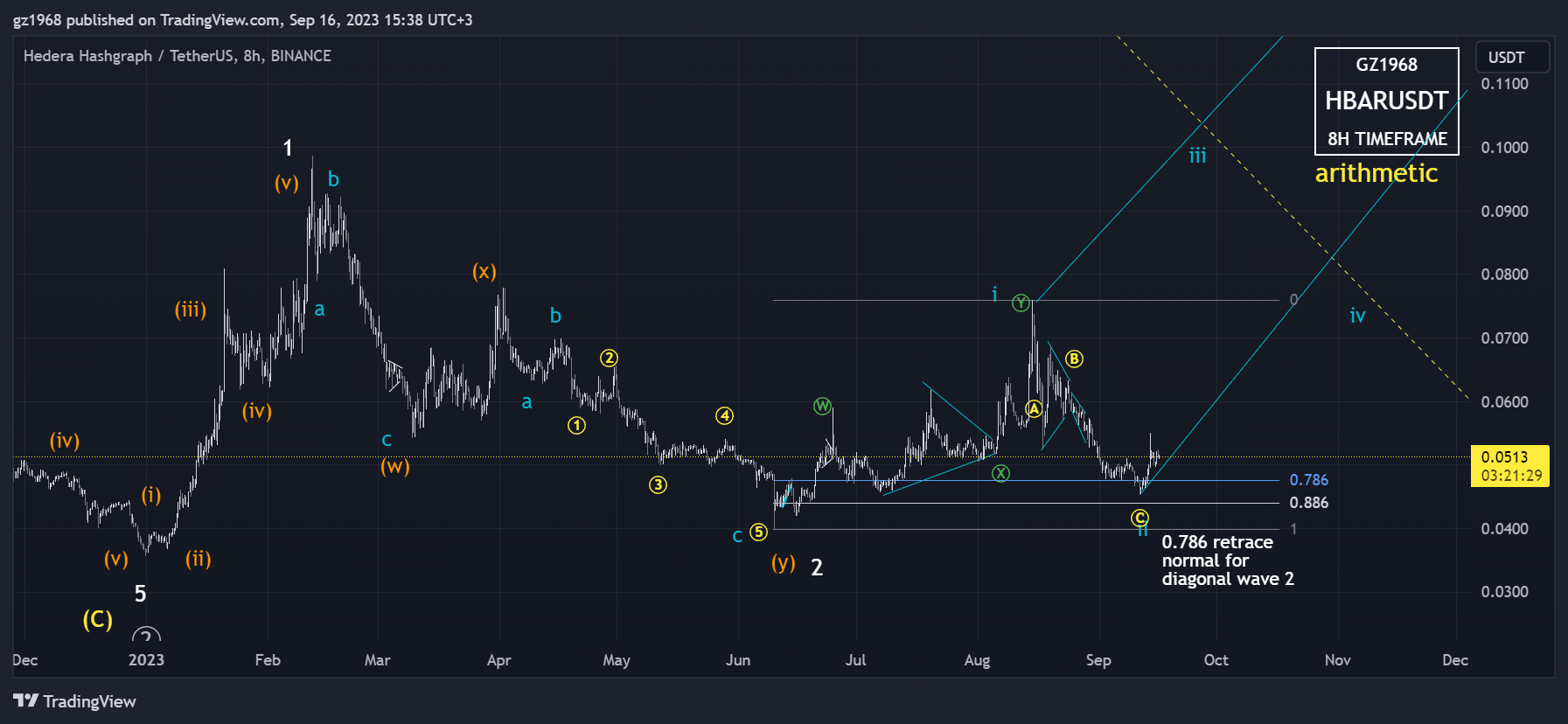Click the yellow (C) wave label
This screenshot has width=1568, height=724.
98,620
